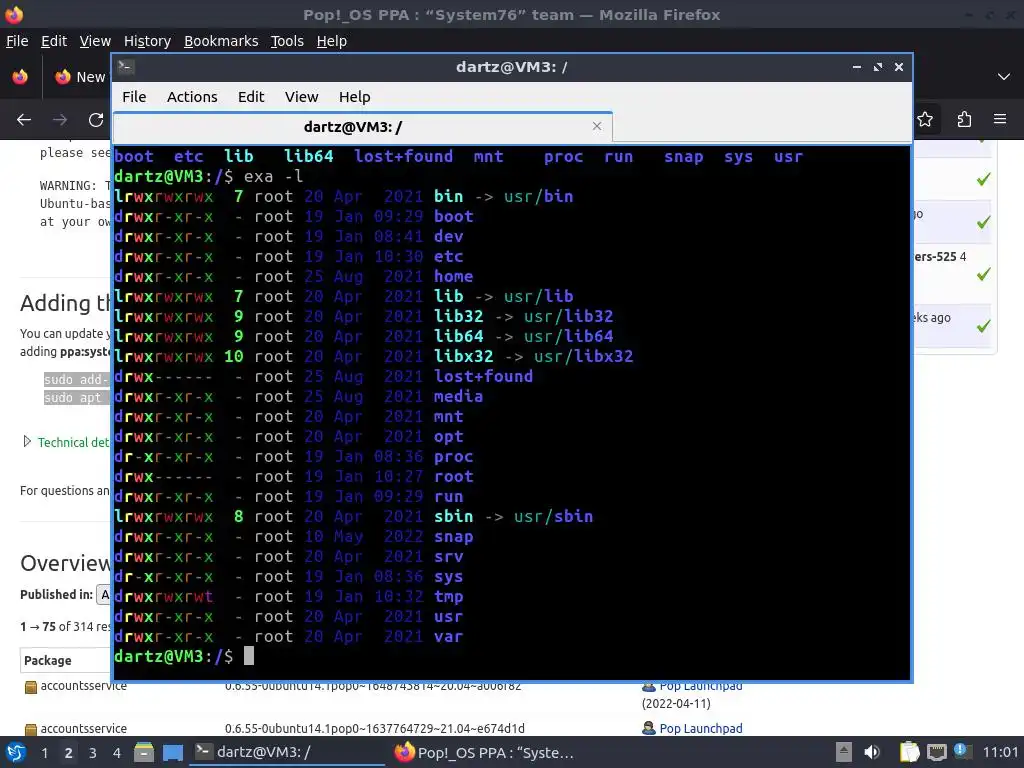The image size is (1024, 768).
Task: Open clipboard manager tray icon
Action: point(909,752)
